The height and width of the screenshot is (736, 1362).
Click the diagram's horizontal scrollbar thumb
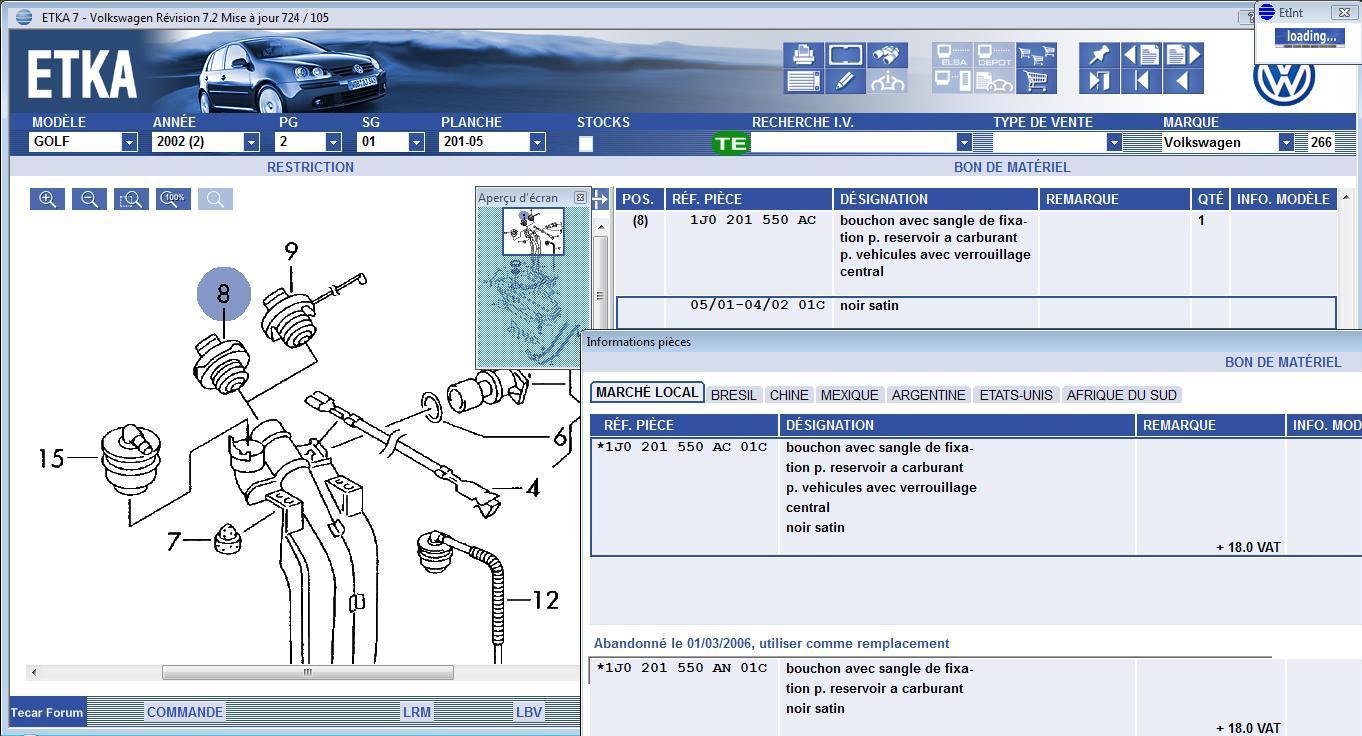[308, 672]
